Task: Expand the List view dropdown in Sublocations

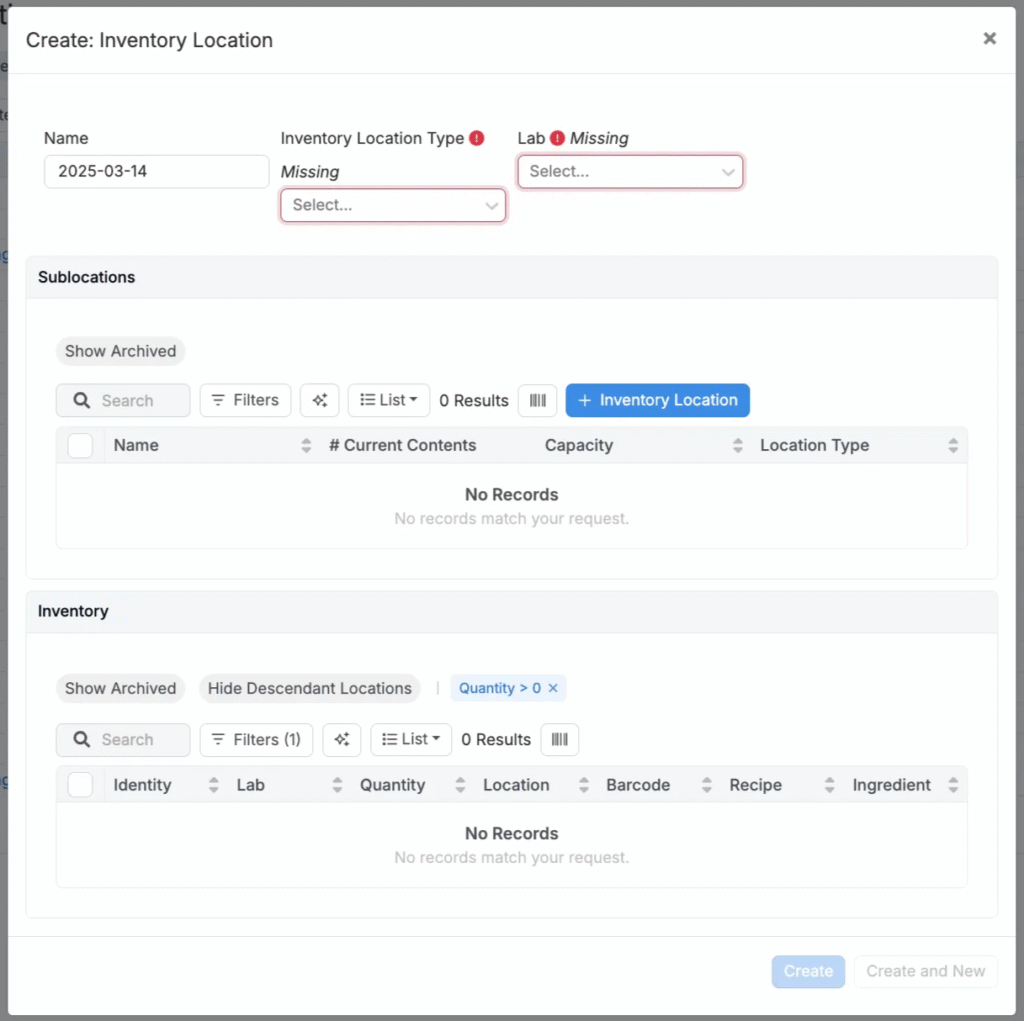Action: click(x=389, y=400)
